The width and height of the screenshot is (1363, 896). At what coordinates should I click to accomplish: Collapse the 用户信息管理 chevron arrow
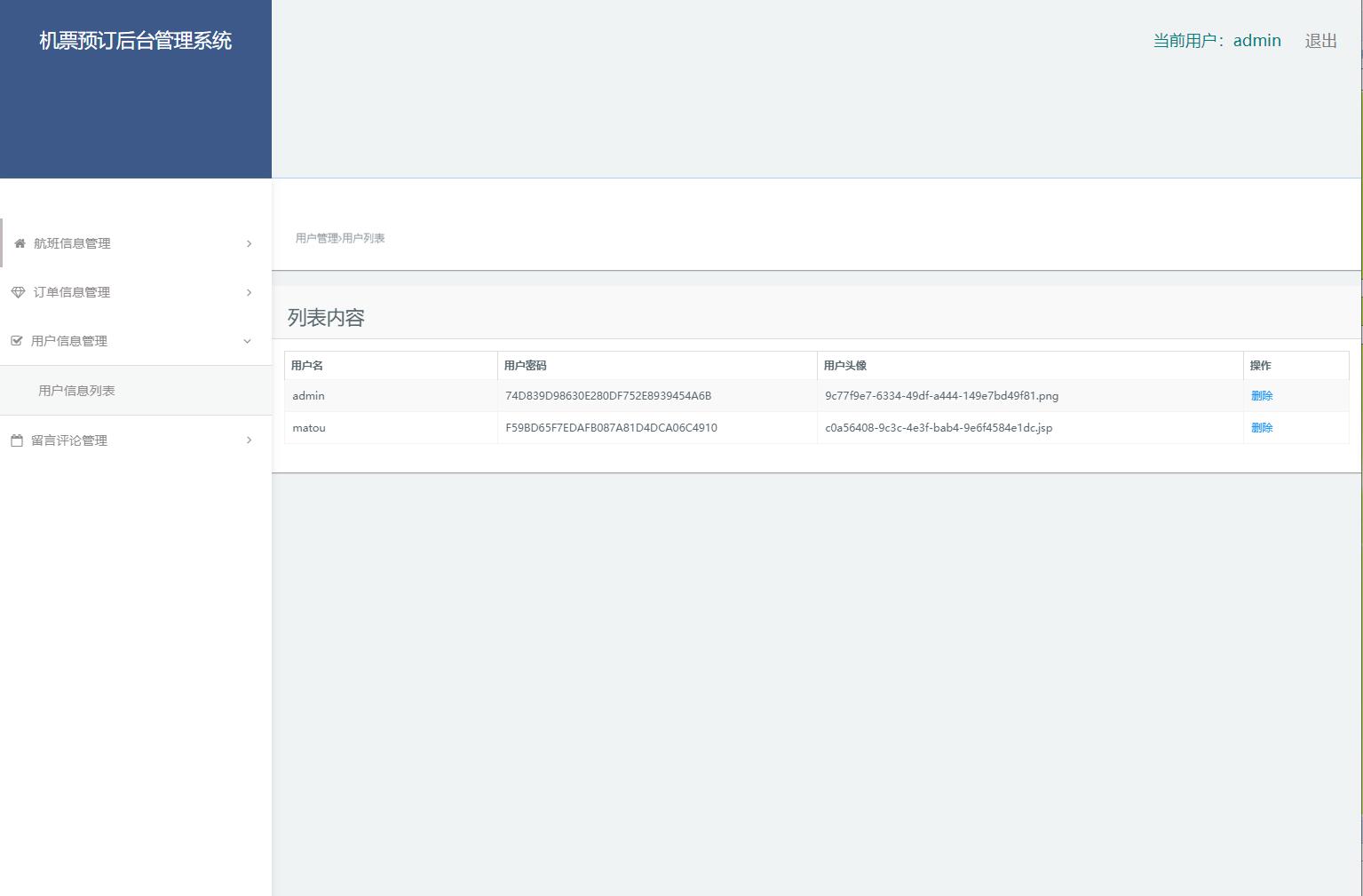pyautogui.click(x=247, y=341)
